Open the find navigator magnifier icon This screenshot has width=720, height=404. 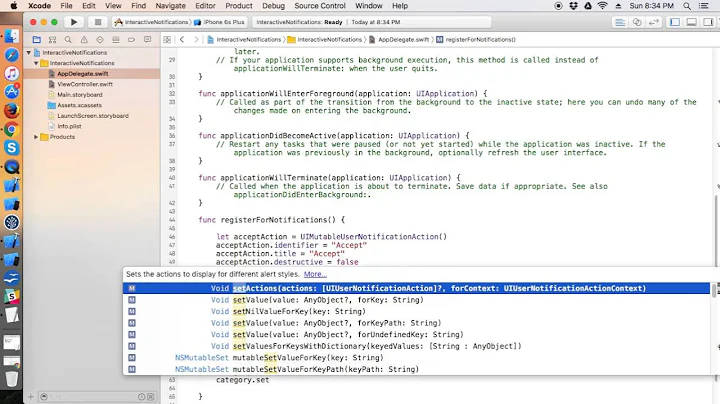[x=68, y=40]
